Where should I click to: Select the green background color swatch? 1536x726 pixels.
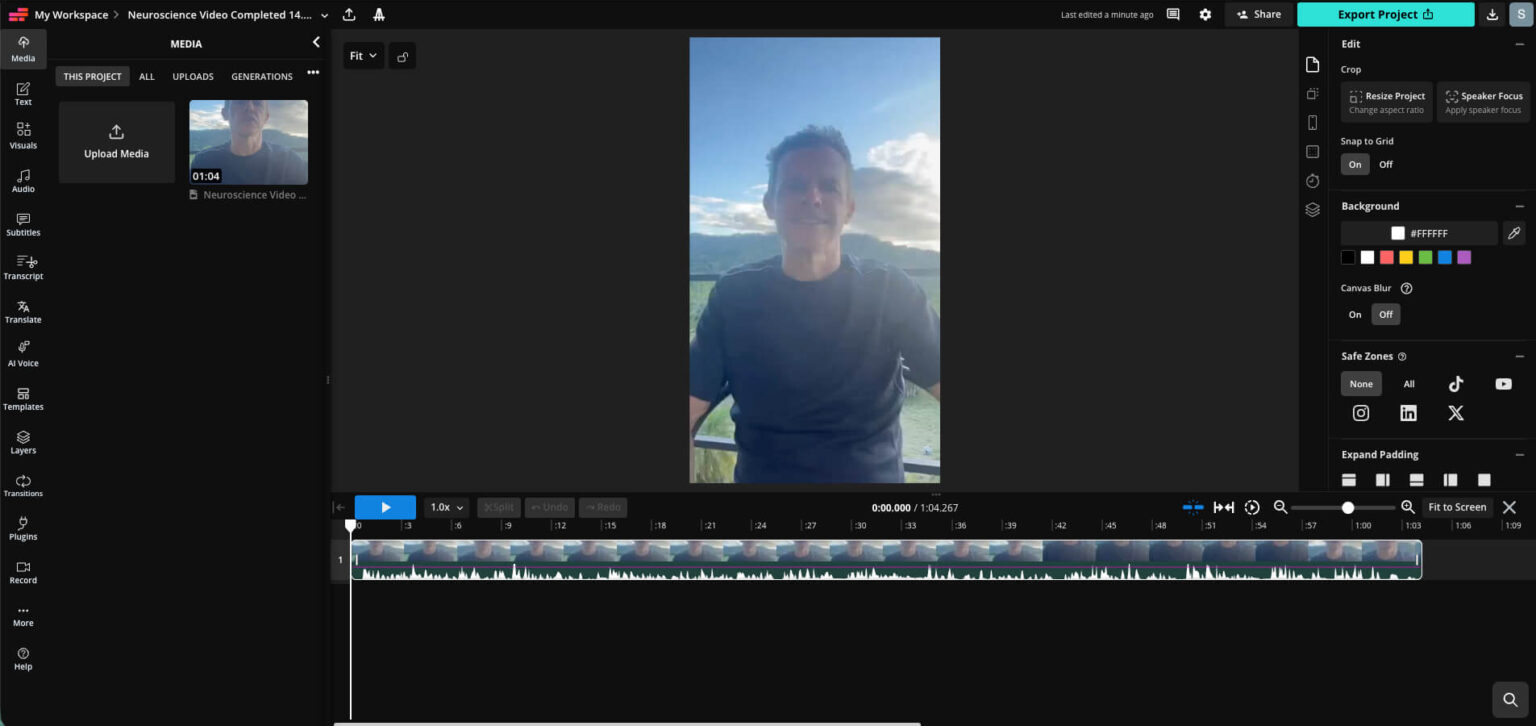coord(1425,257)
